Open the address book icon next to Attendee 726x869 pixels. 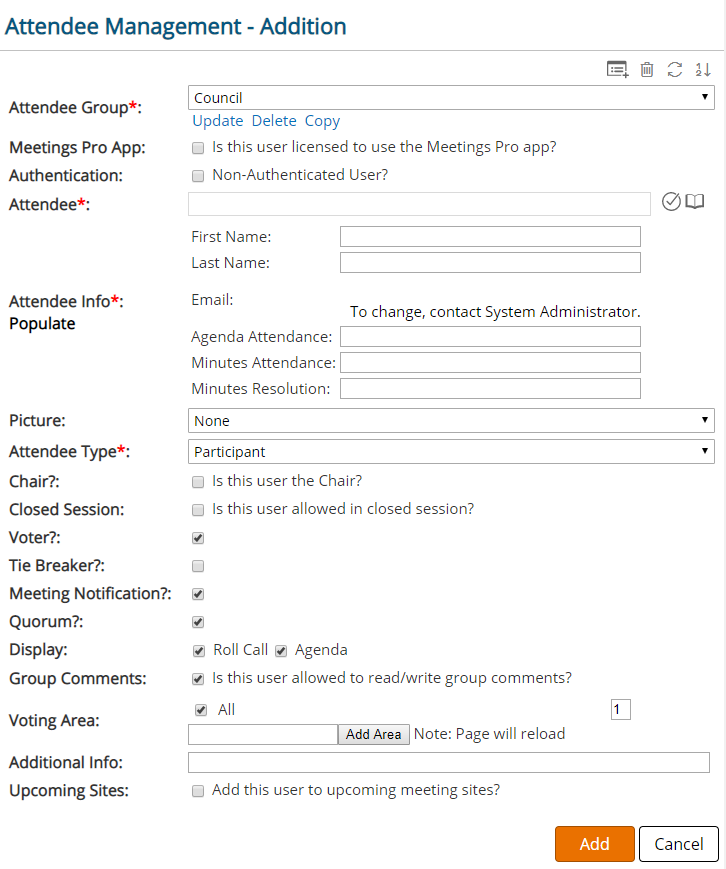click(695, 202)
